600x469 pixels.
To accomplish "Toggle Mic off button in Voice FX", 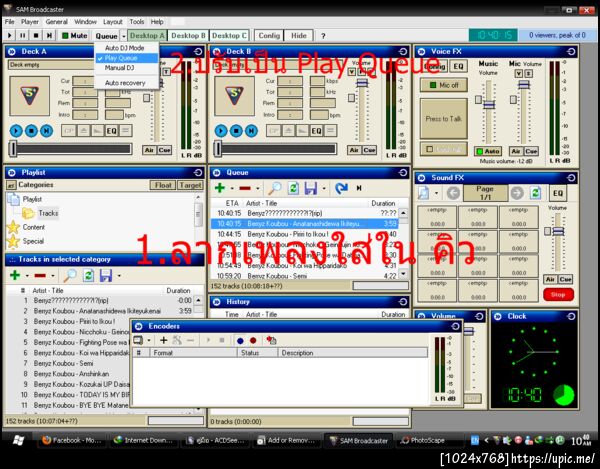I will coord(443,85).
